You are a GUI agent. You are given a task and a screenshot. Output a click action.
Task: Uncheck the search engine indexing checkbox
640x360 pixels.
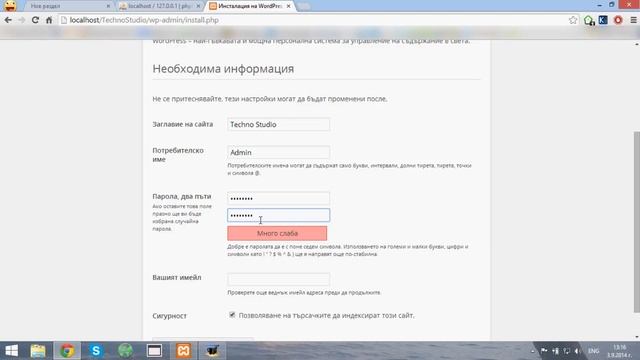pos(232,315)
